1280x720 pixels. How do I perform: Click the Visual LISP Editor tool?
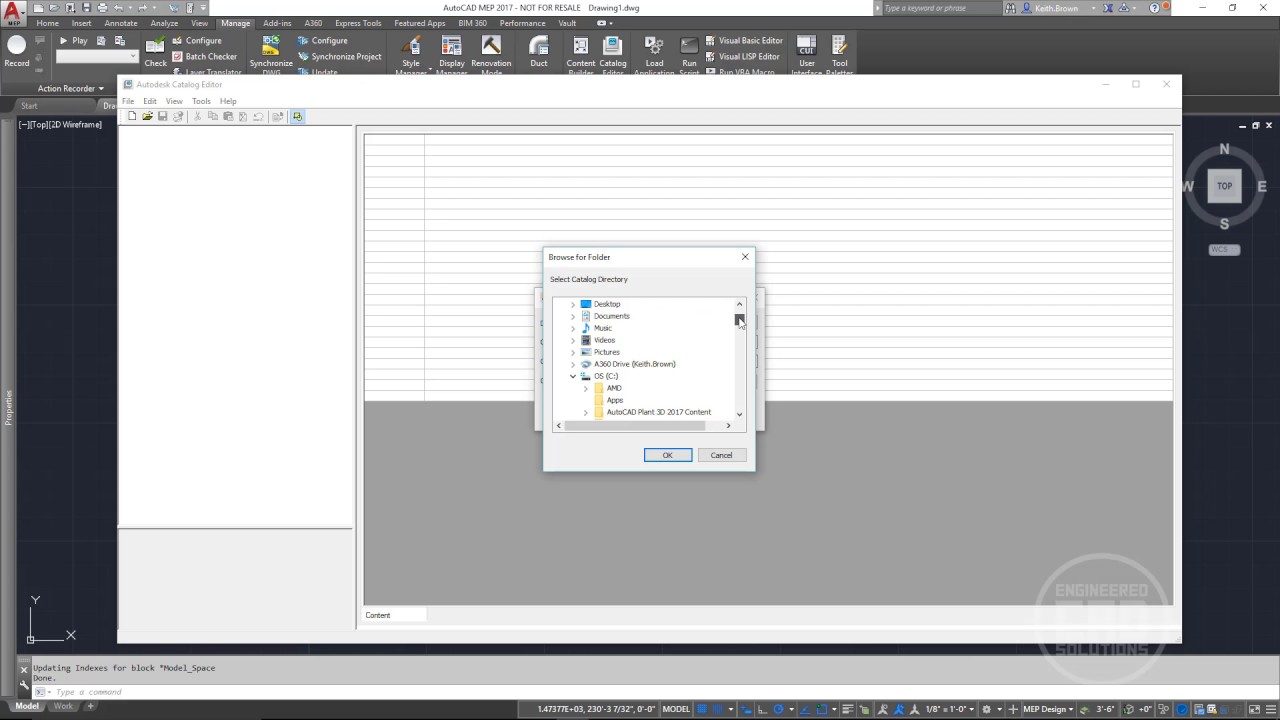click(x=742, y=57)
